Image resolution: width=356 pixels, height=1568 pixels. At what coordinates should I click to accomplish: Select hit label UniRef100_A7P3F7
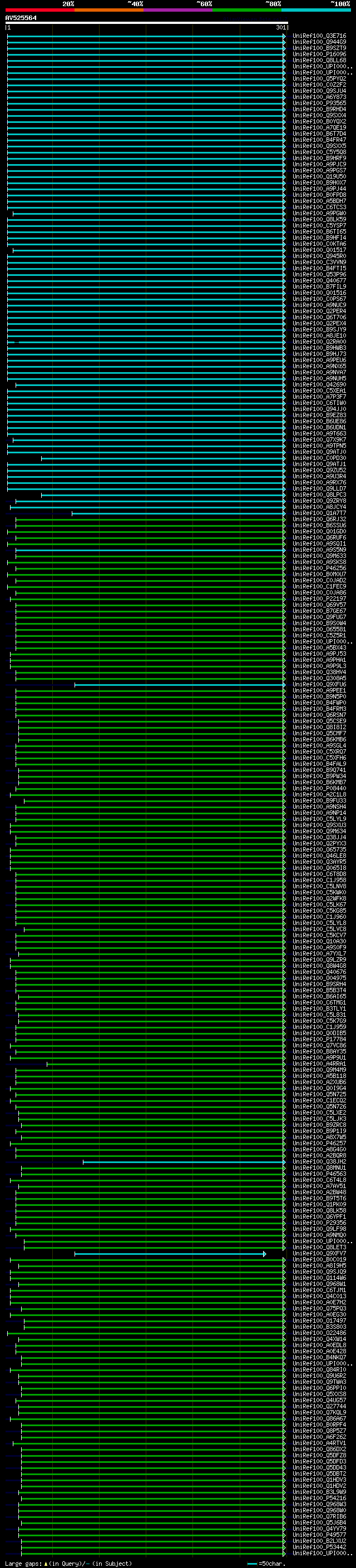click(x=319, y=397)
